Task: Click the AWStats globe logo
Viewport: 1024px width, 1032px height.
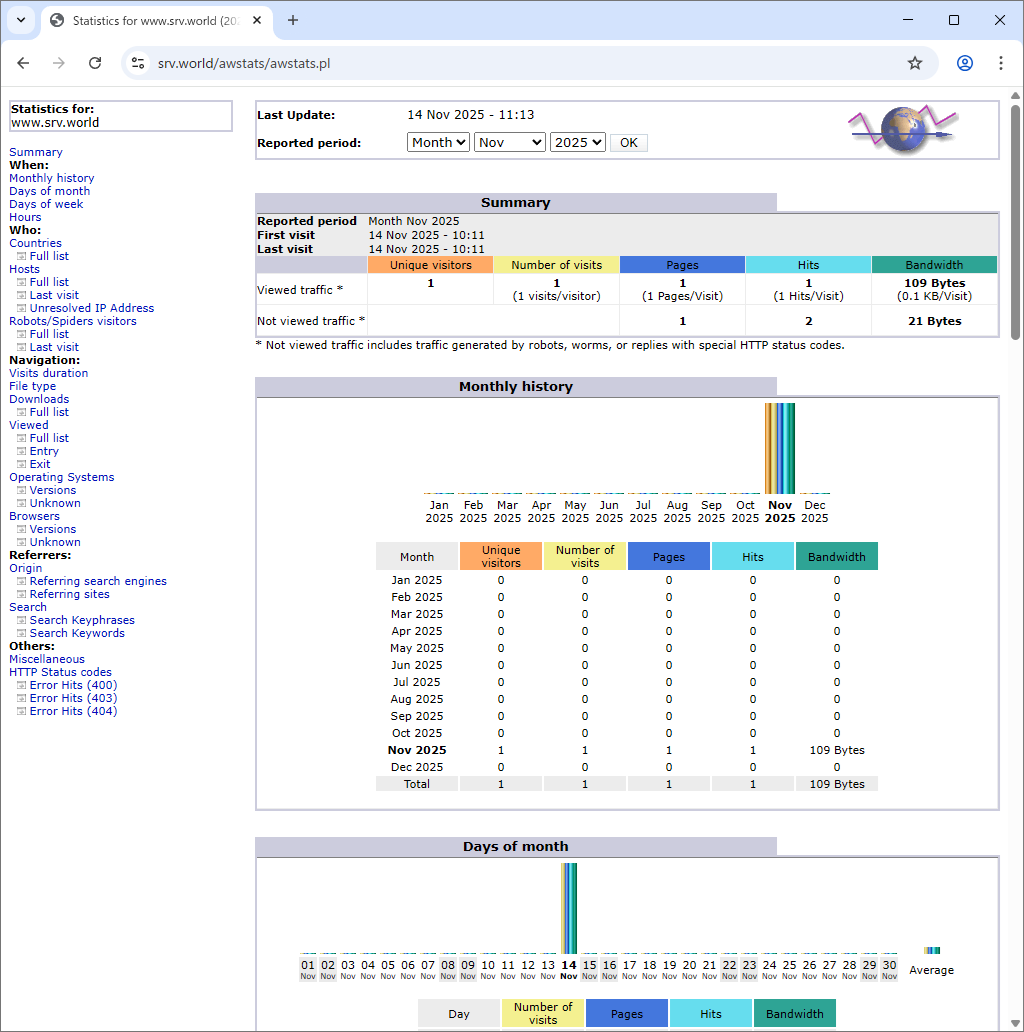Action: pyautogui.click(x=903, y=130)
